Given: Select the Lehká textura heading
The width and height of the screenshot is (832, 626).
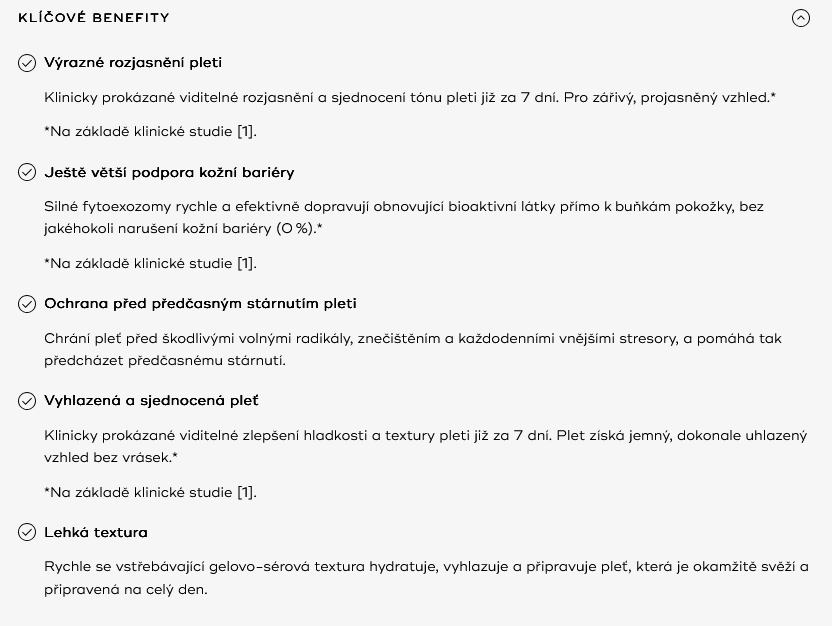Looking at the screenshot, I should click(96, 532).
